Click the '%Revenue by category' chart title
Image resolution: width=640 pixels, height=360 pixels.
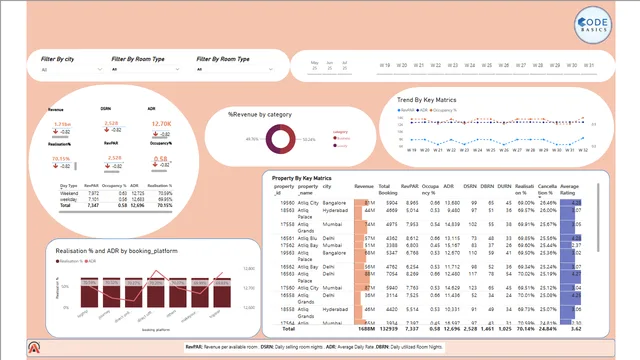260,115
